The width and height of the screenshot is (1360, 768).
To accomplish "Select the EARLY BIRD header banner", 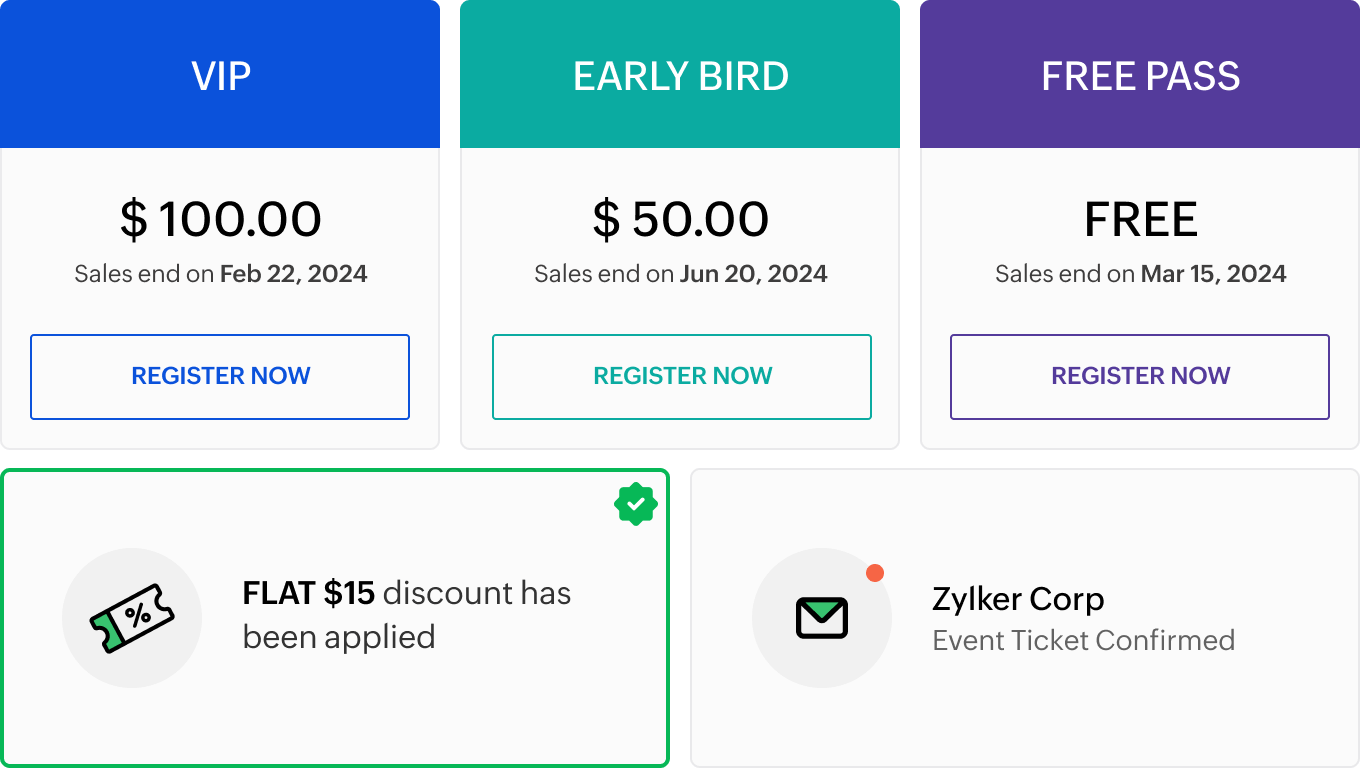I will coord(680,74).
